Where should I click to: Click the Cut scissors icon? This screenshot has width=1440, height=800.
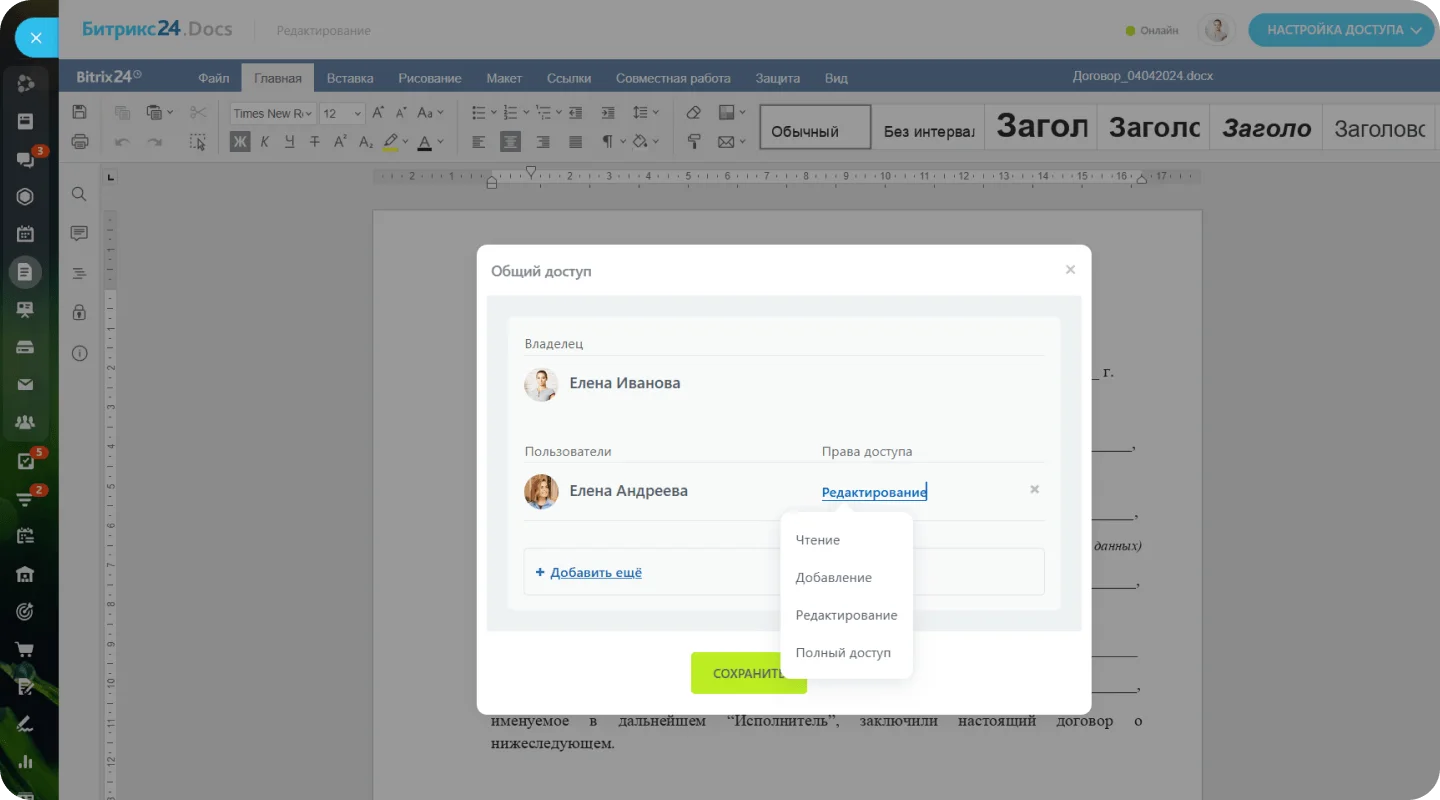pyautogui.click(x=198, y=112)
